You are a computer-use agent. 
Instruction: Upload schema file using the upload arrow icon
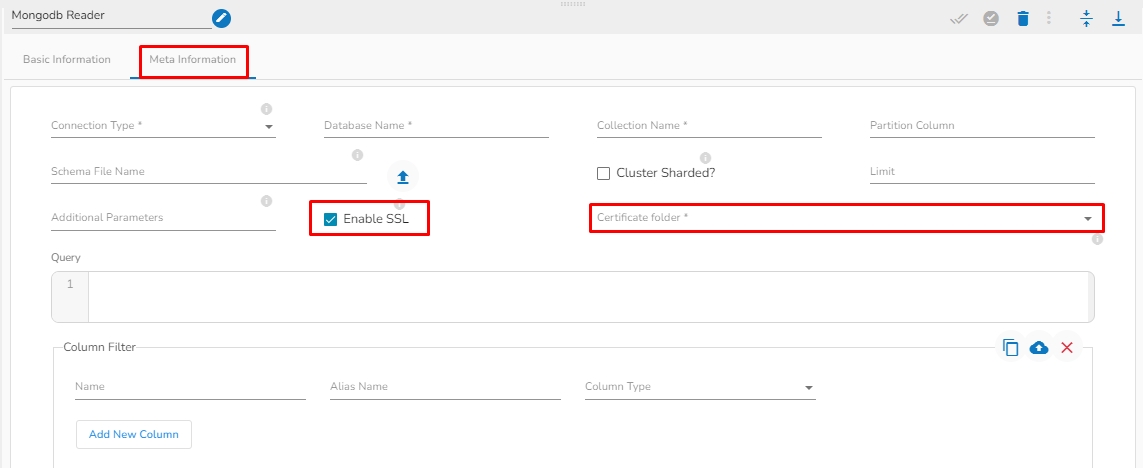[x=403, y=177]
